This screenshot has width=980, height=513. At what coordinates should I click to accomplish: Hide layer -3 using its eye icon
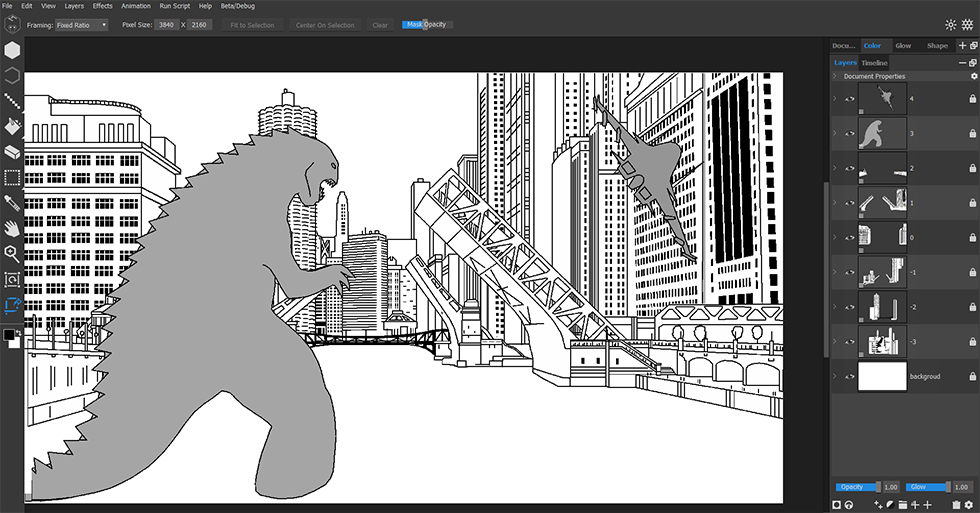pyautogui.click(x=849, y=342)
